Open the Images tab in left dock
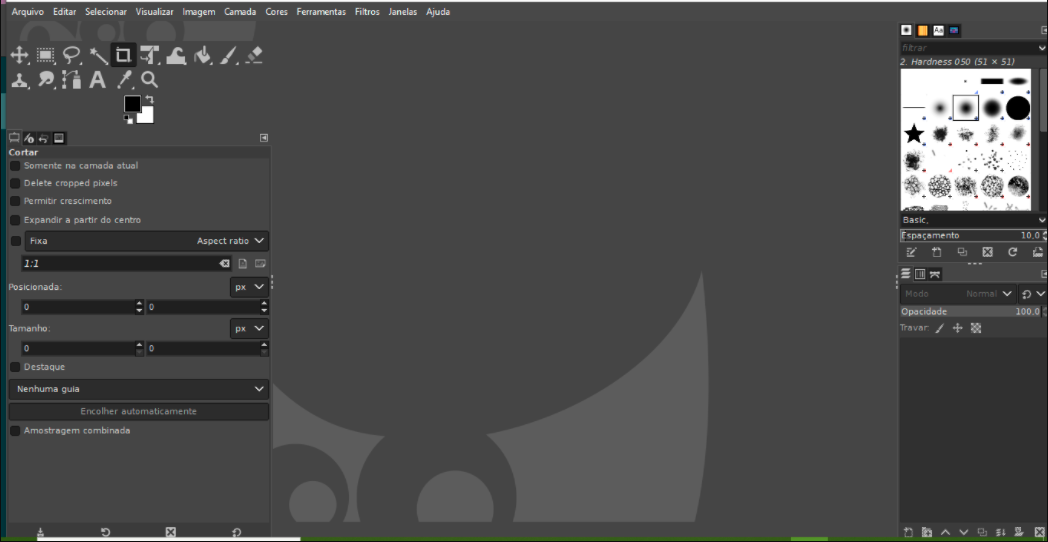This screenshot has width=1048, height=542. click(59, 138)
